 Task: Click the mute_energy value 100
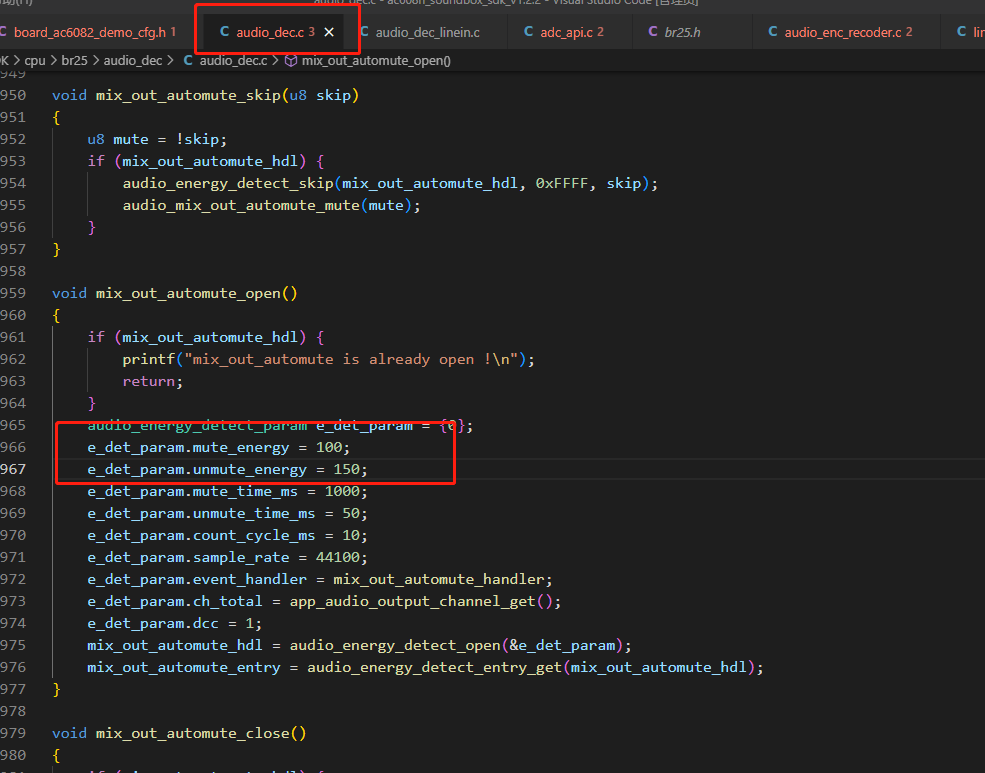[x=329, y=447]
